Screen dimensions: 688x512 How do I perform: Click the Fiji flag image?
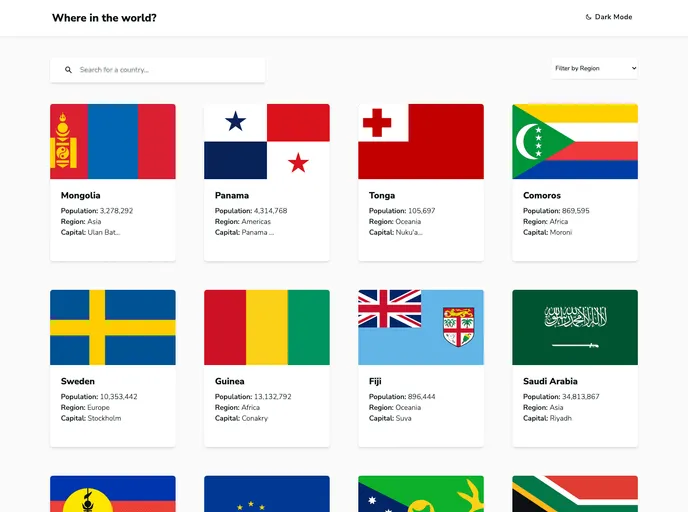point(421,327)
